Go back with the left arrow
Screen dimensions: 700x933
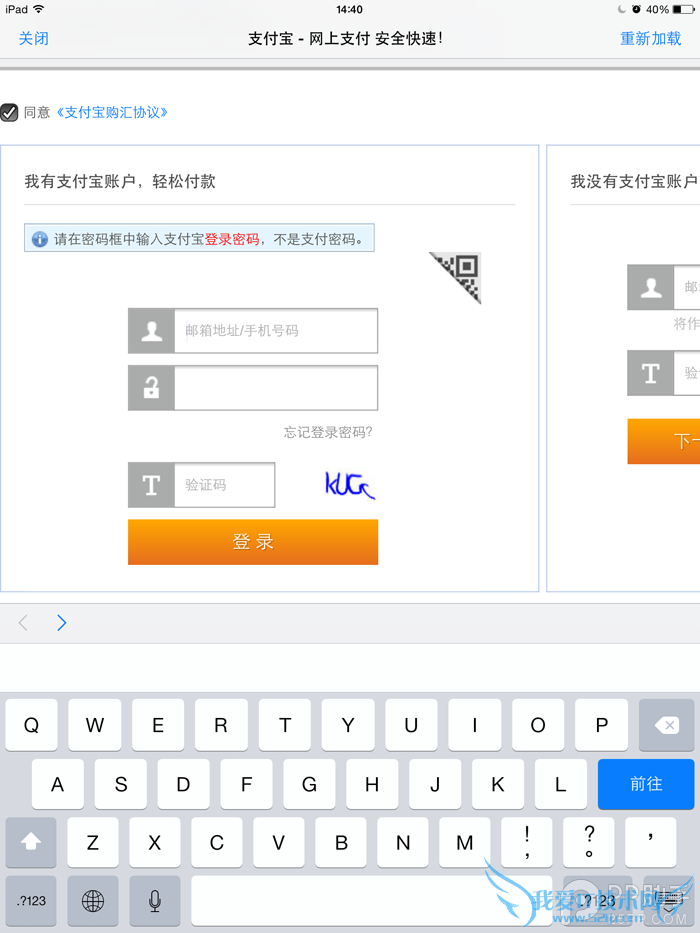[23, 623]
